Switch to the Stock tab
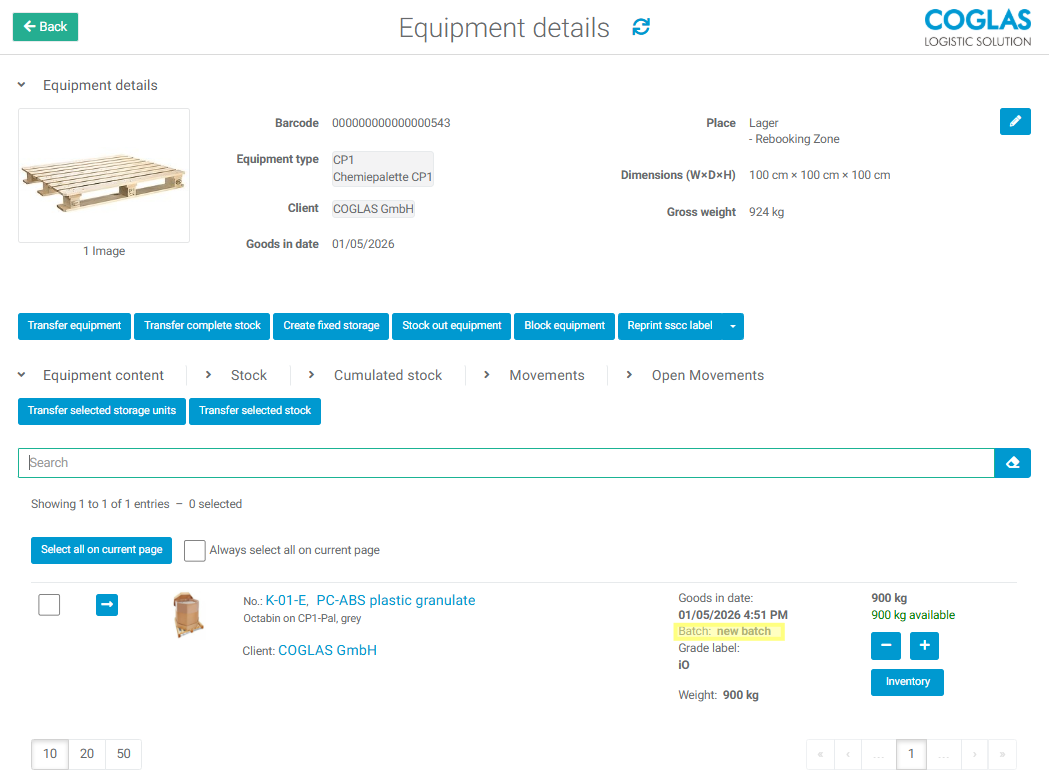1049x774 pixels. (248, 375)
